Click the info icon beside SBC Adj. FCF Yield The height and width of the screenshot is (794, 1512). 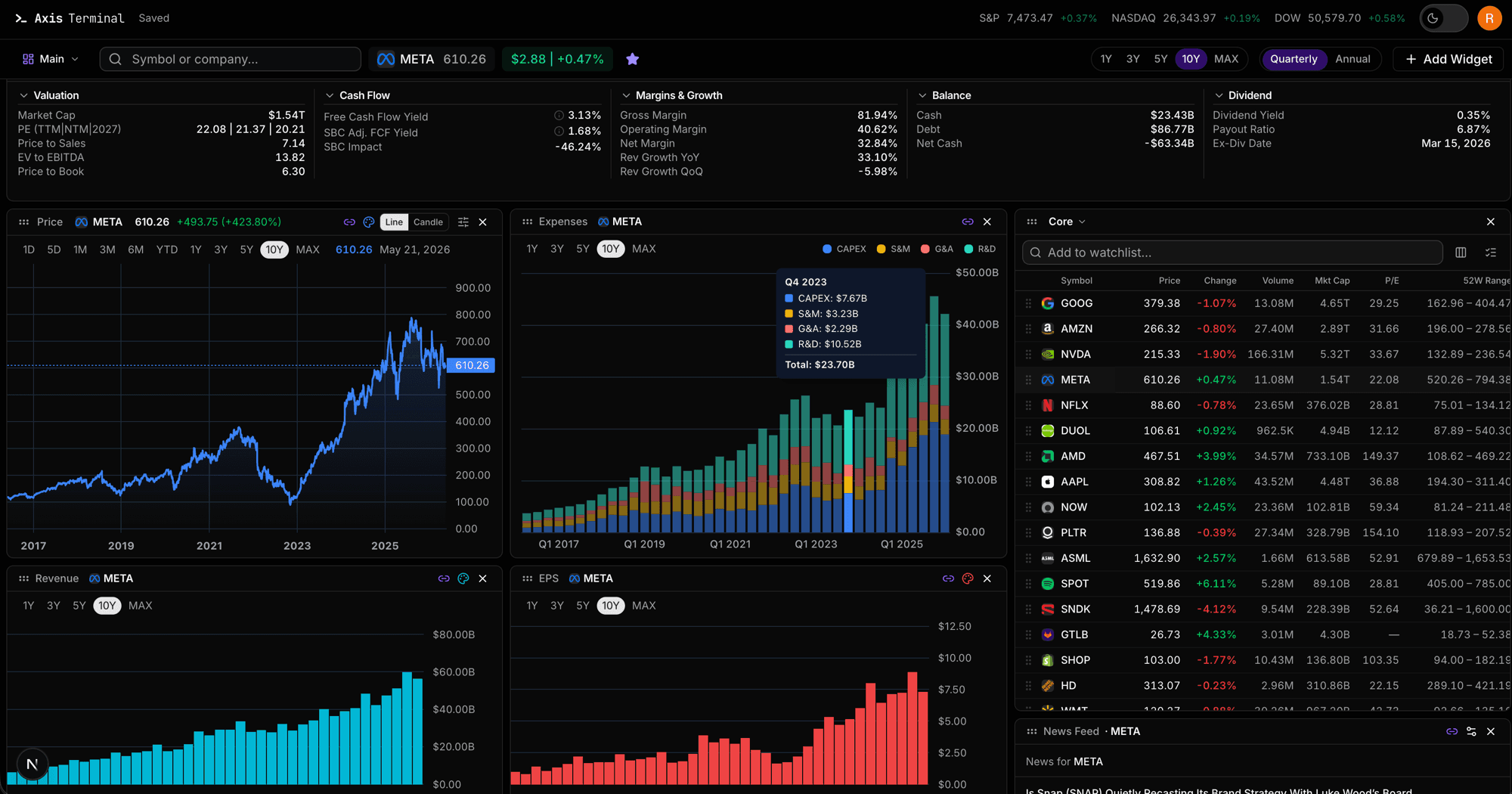point(559,132)
